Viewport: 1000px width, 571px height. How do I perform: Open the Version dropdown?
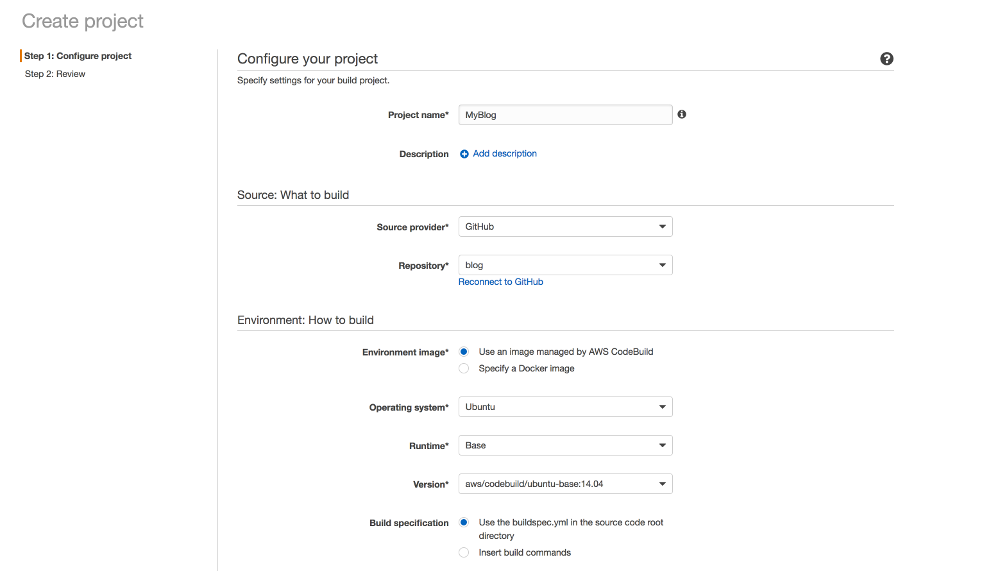[564, 484]
